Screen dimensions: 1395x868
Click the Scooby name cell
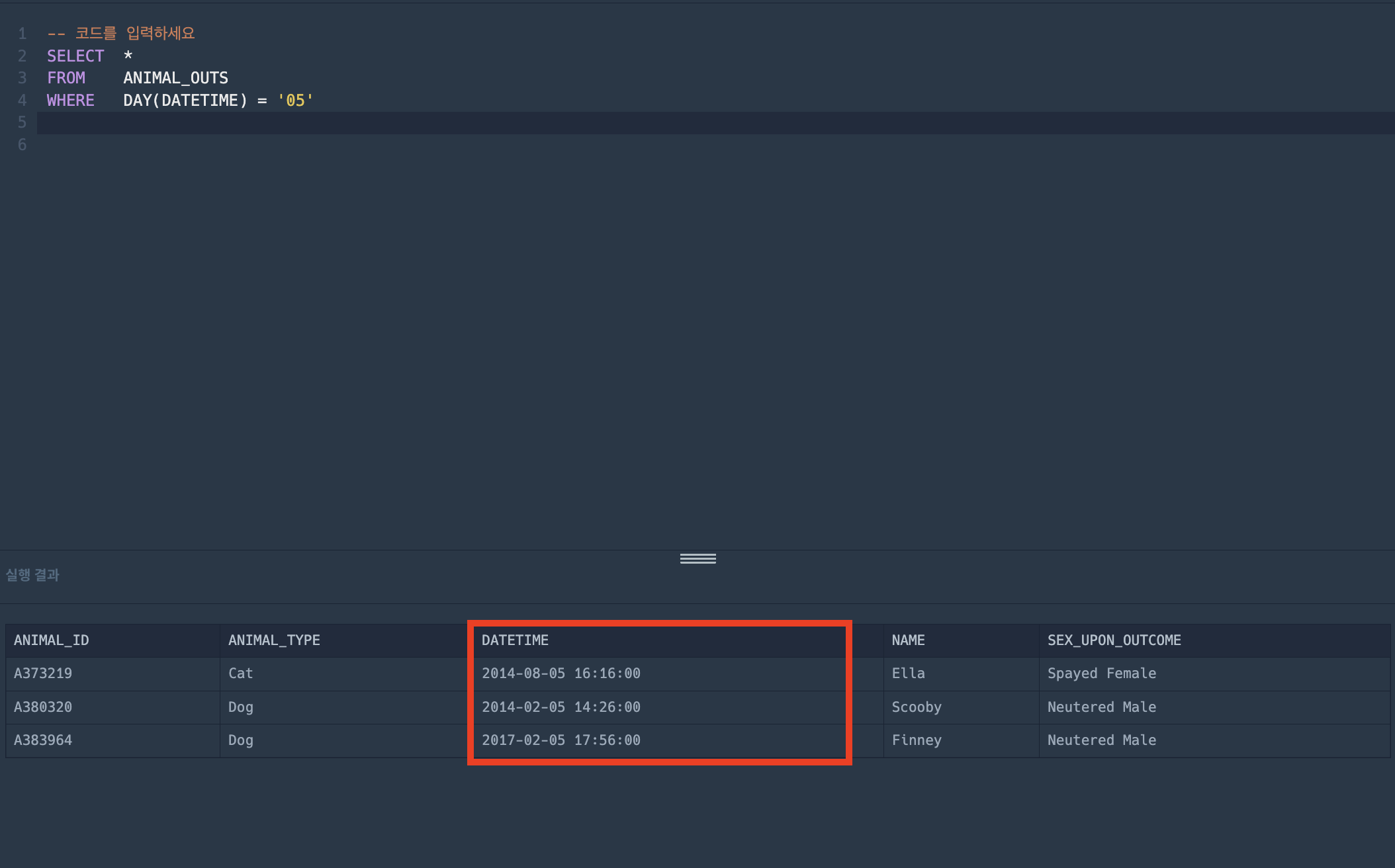click(916, 707)
